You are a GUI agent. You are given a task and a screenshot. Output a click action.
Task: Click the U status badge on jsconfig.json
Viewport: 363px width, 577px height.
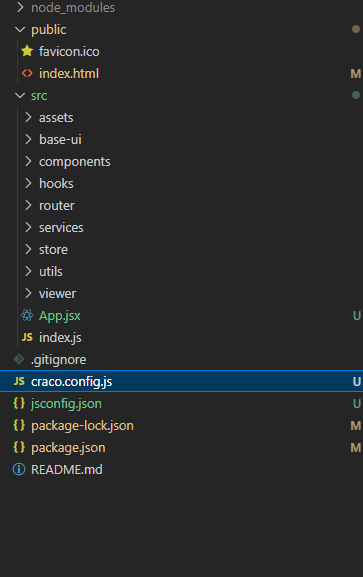tap(357, 404)
